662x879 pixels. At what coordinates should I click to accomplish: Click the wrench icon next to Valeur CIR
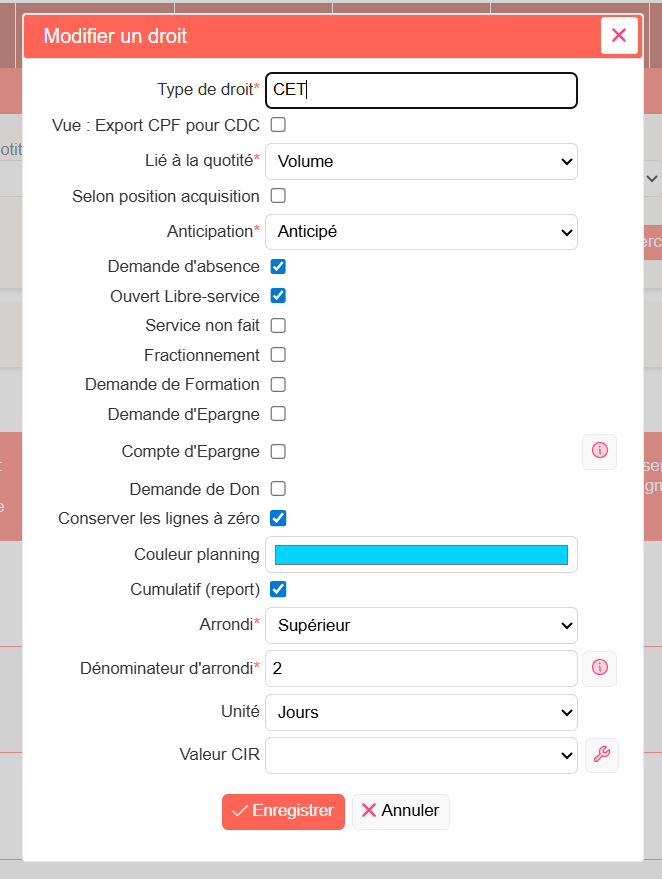(x=602, y=755)
